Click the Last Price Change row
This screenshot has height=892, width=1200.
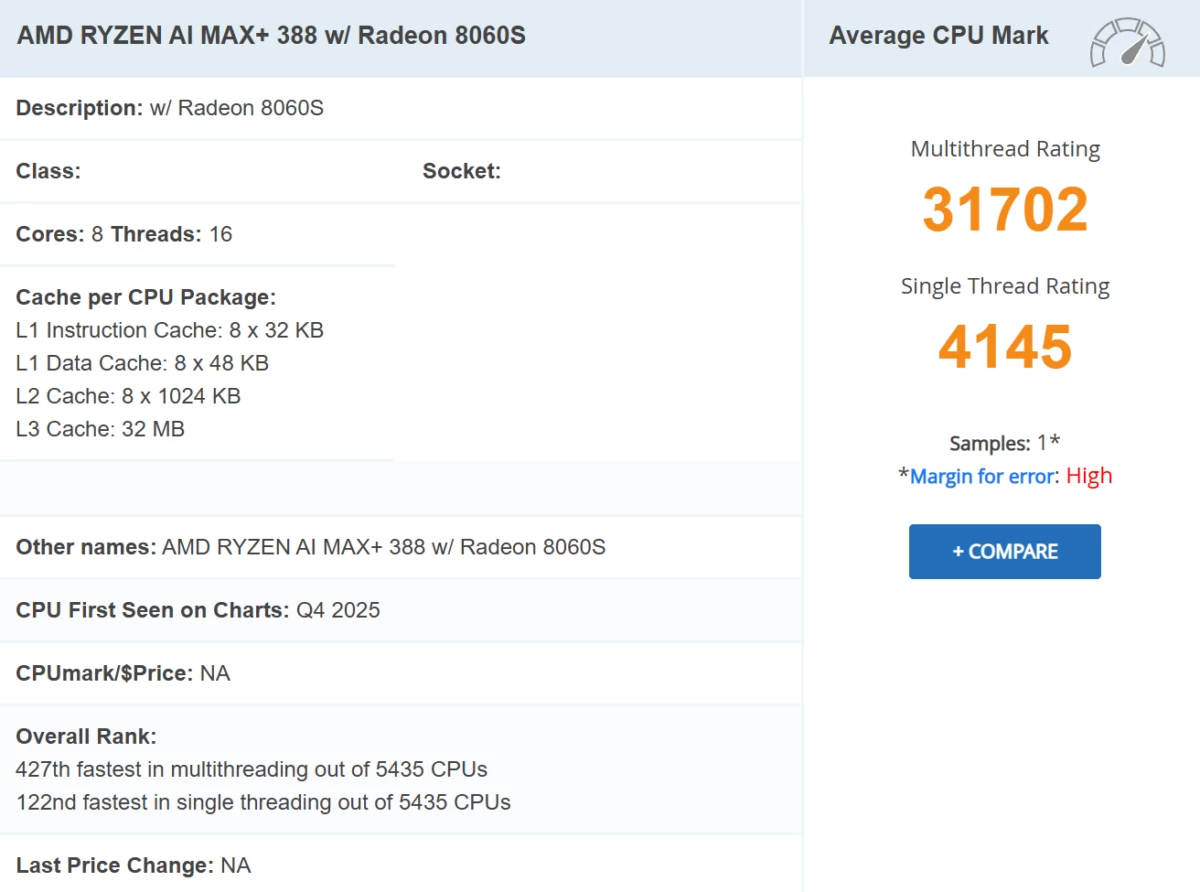pos(132,865)
